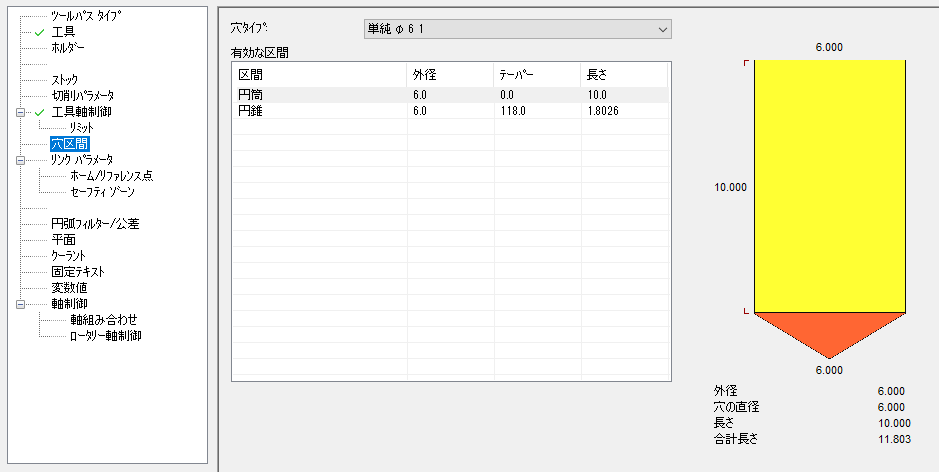Open ホーム/リファレンス点 page
The height and width of the screenshot is (472, 939).
[x=111, y=176]
